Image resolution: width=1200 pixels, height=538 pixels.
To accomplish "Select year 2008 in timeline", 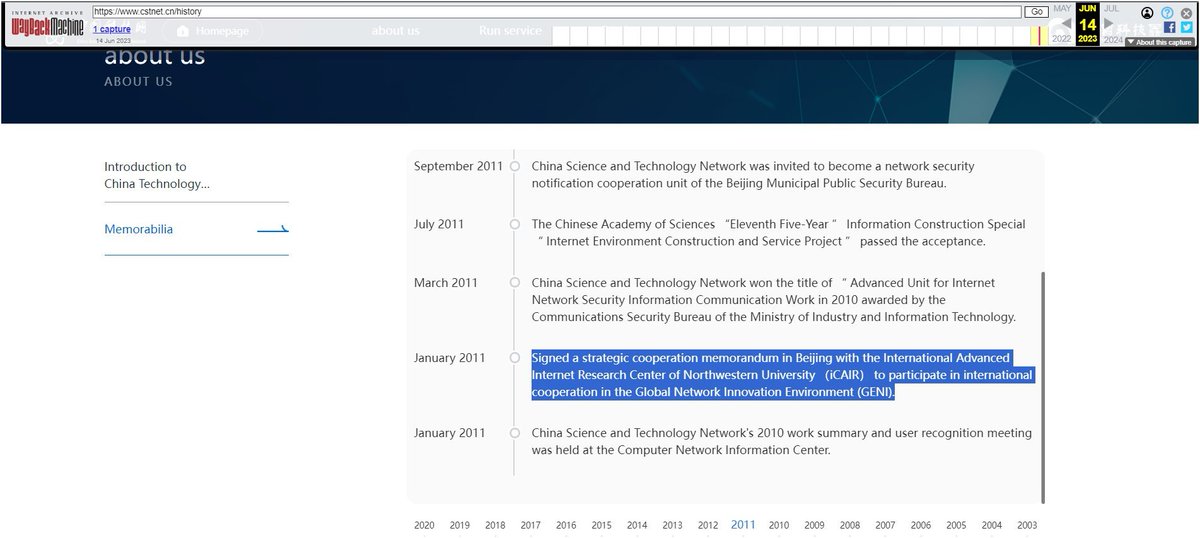I will [x=850, y=525].
